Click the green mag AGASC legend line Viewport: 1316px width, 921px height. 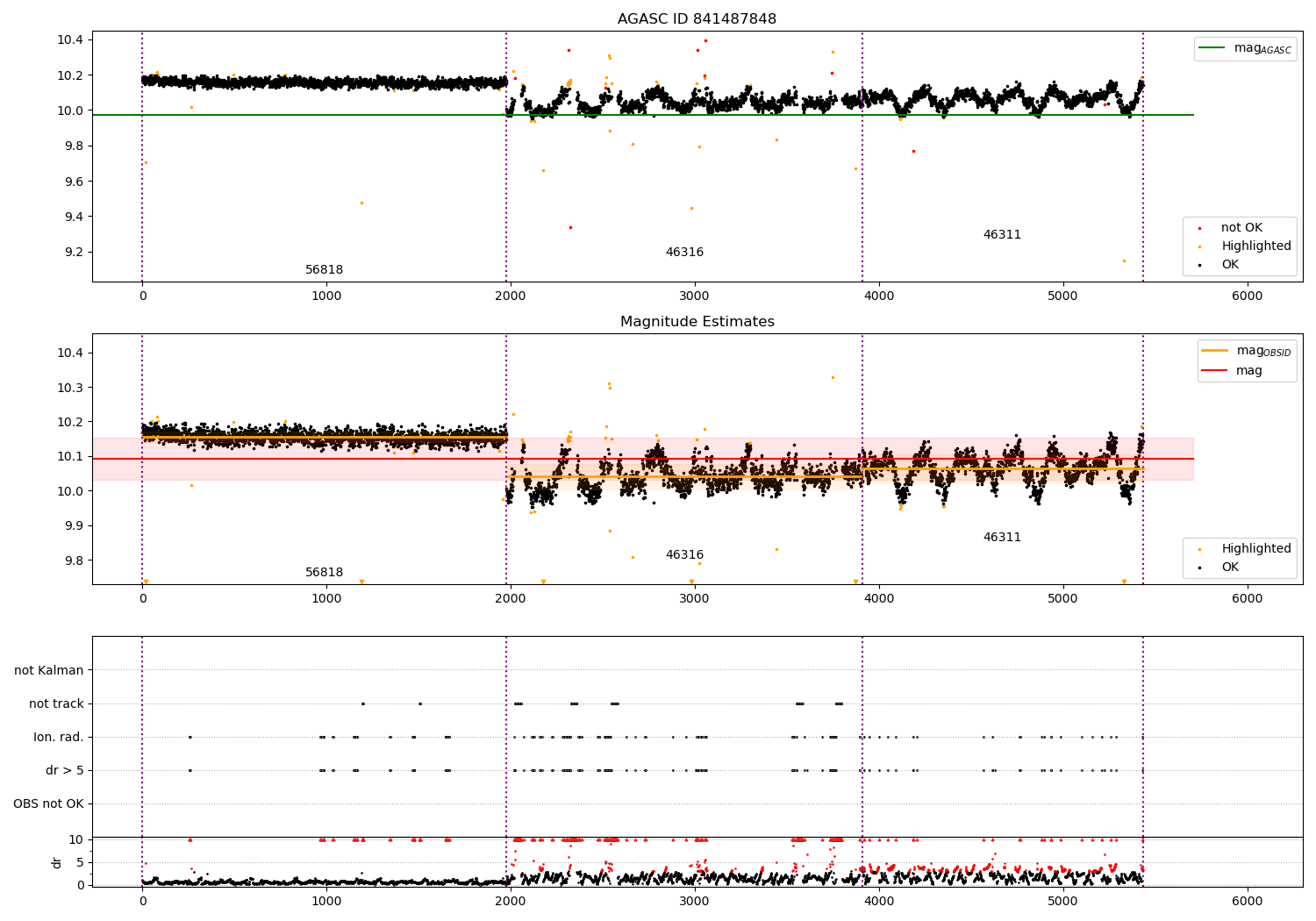point(1212,48)
